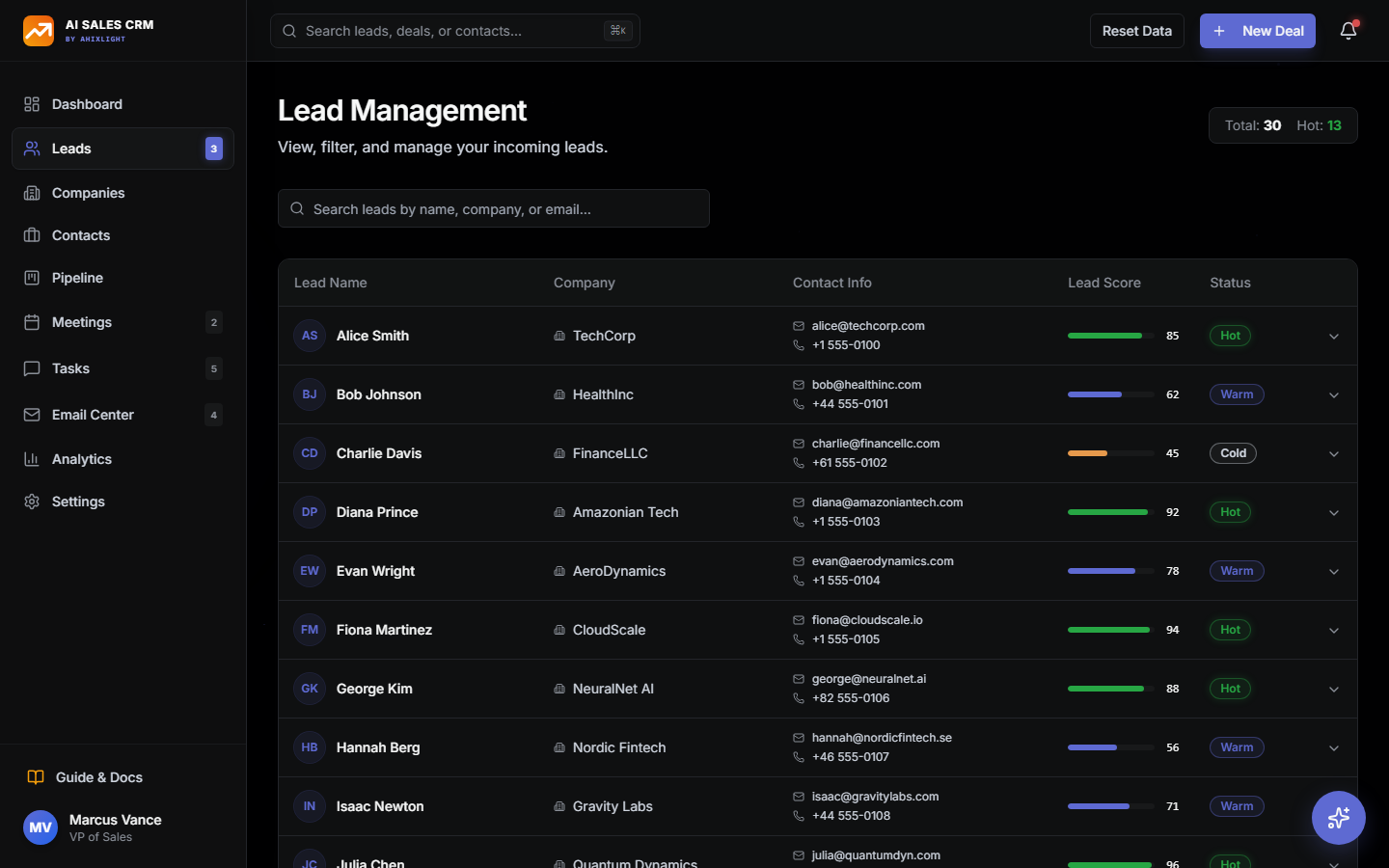Create a New Deal
Image resolution: width=1389 pixels, height=868 pixels.
pos(1258,31)
